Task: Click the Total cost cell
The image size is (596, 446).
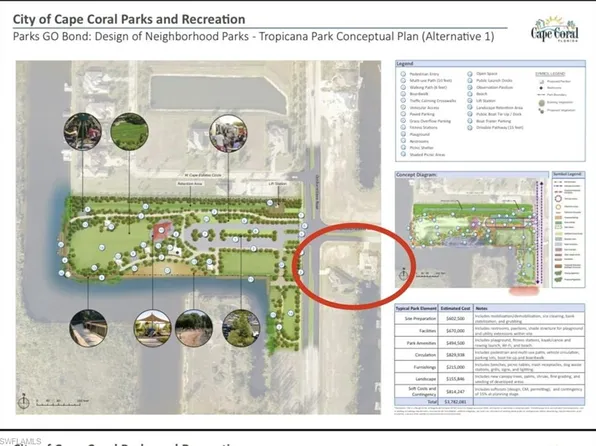Action: [455, 402]
